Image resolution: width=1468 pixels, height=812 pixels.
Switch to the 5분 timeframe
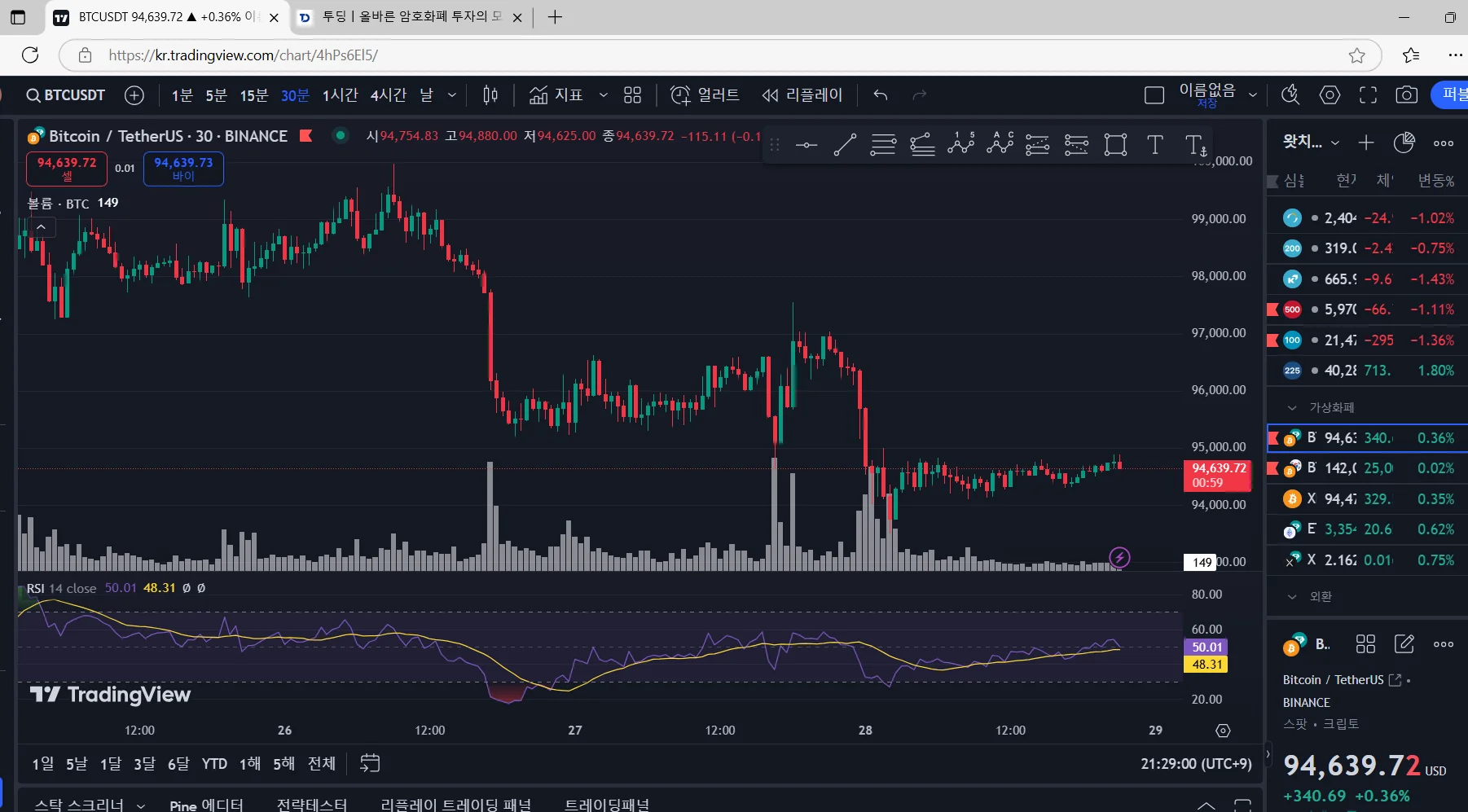216,95
